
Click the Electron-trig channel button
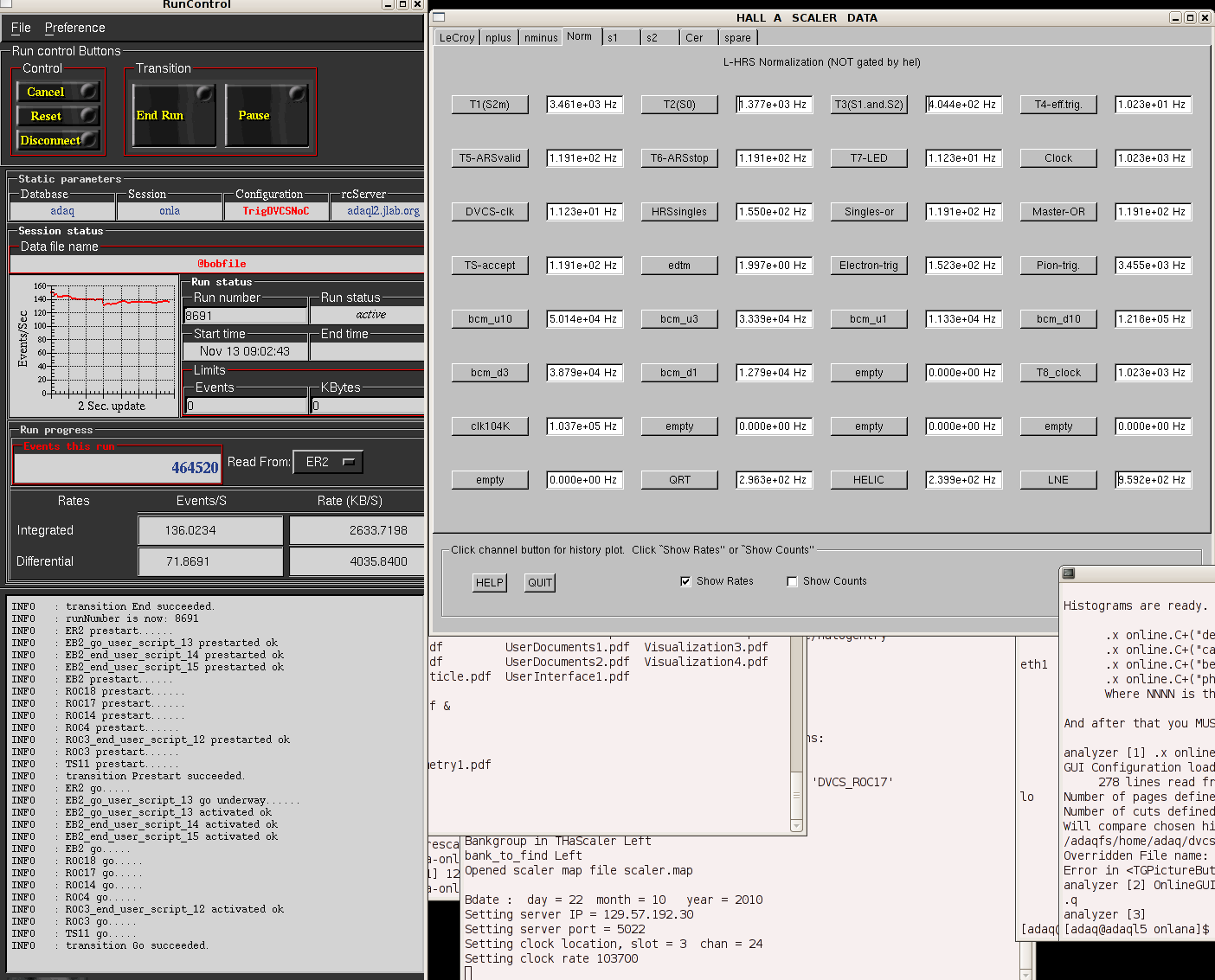869,266
